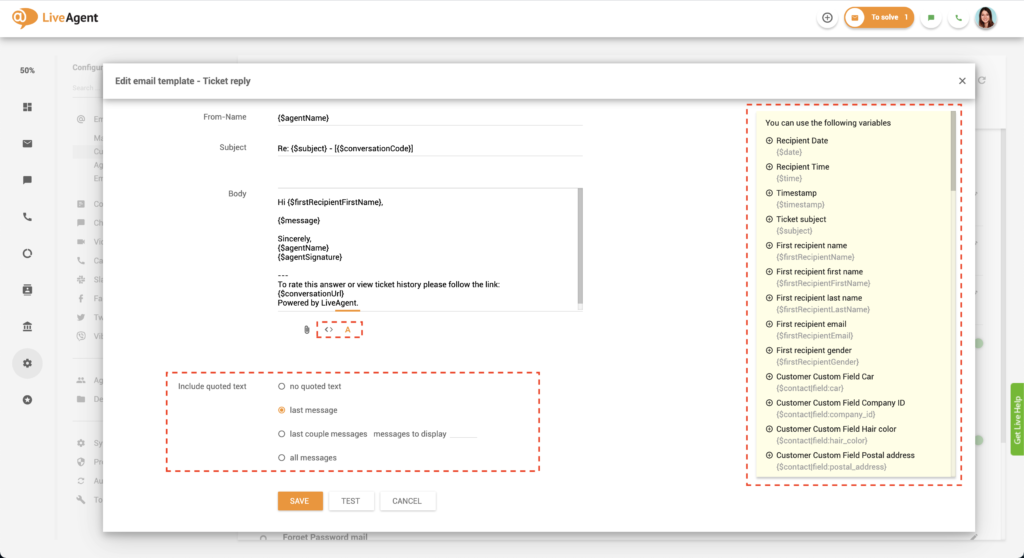Insert the Ticket subject variable via plus icon
Image resolution: width=1024 pixels, height=558 pixels.
pos(769,219)
